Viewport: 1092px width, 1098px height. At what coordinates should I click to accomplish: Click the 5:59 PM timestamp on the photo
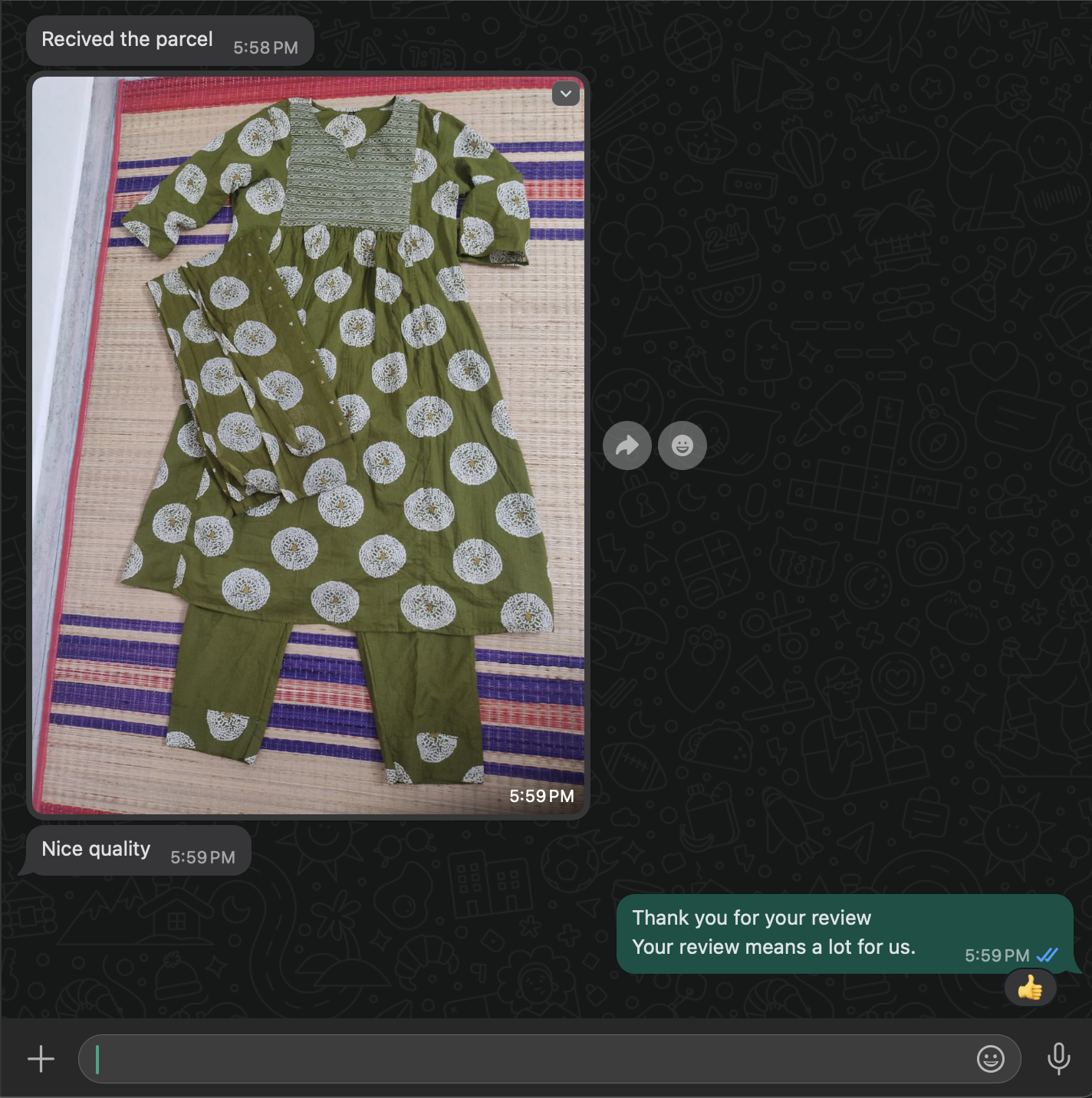(541, 796)
